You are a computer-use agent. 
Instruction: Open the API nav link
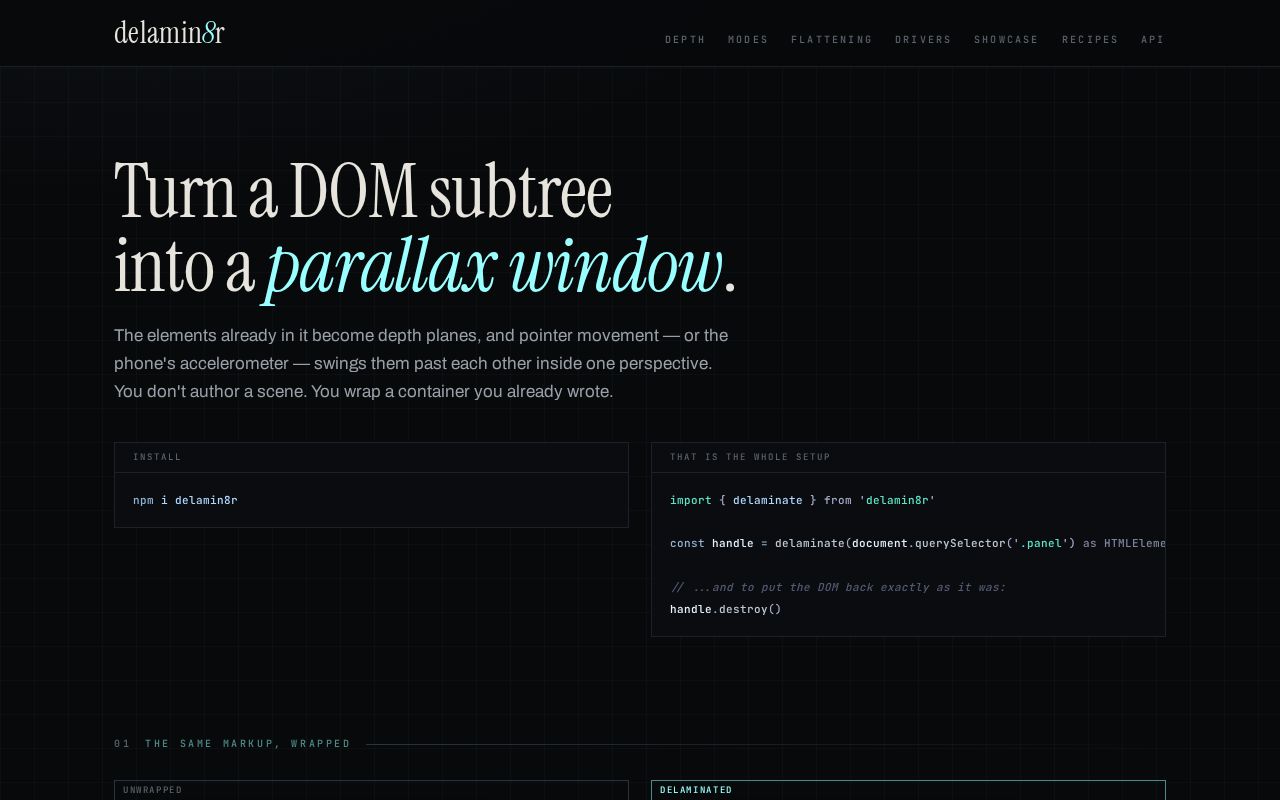(1153, 40)
